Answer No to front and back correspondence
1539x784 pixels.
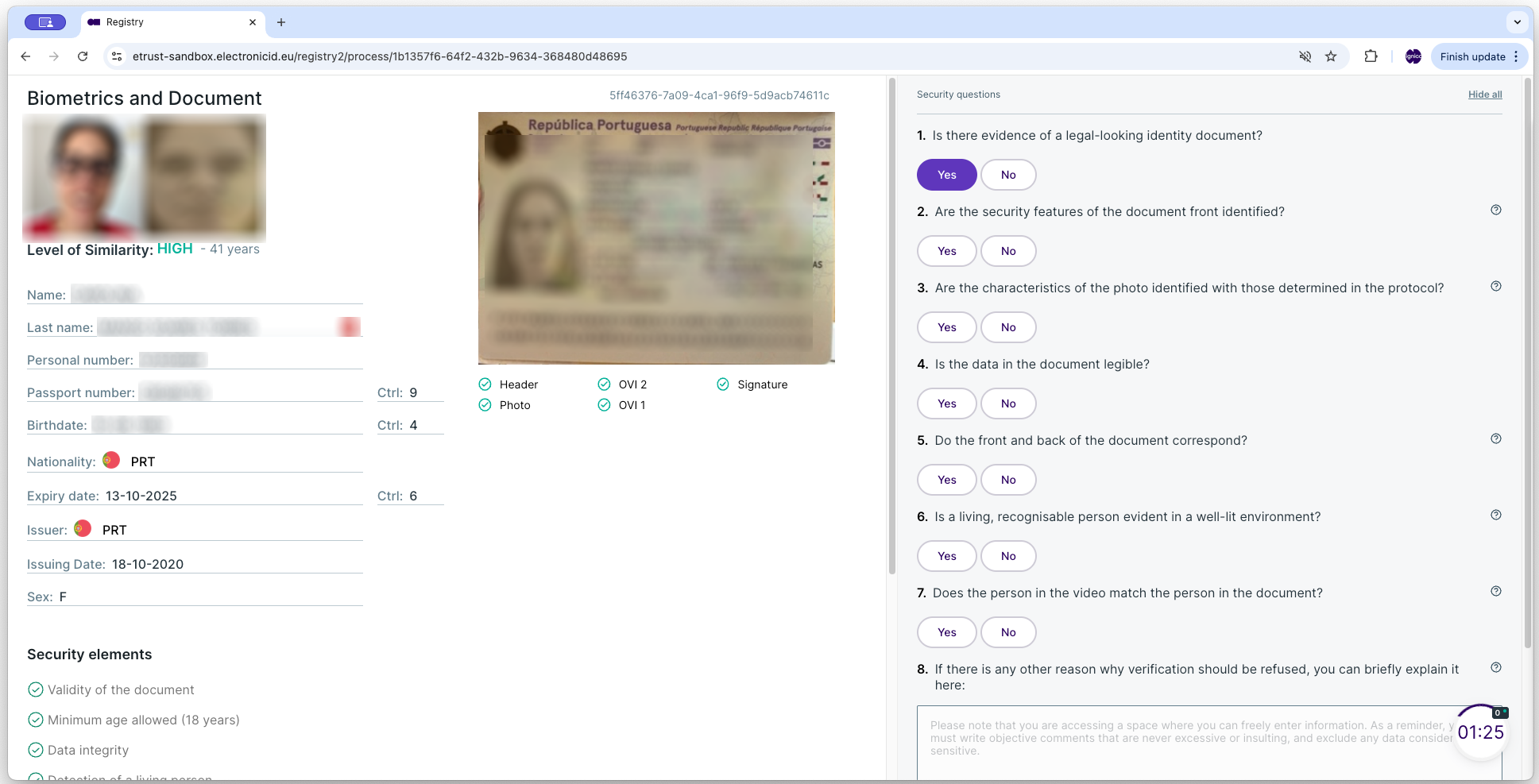coord(1007,479)
